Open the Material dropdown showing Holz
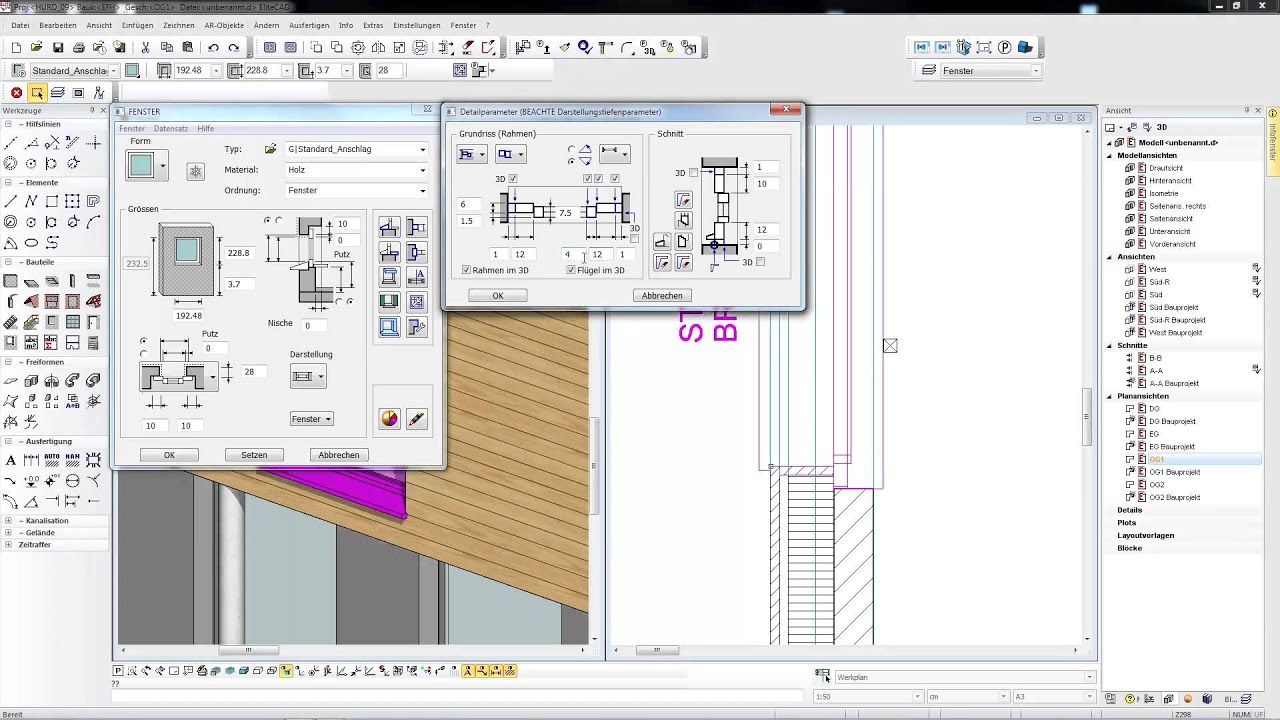 357,170
